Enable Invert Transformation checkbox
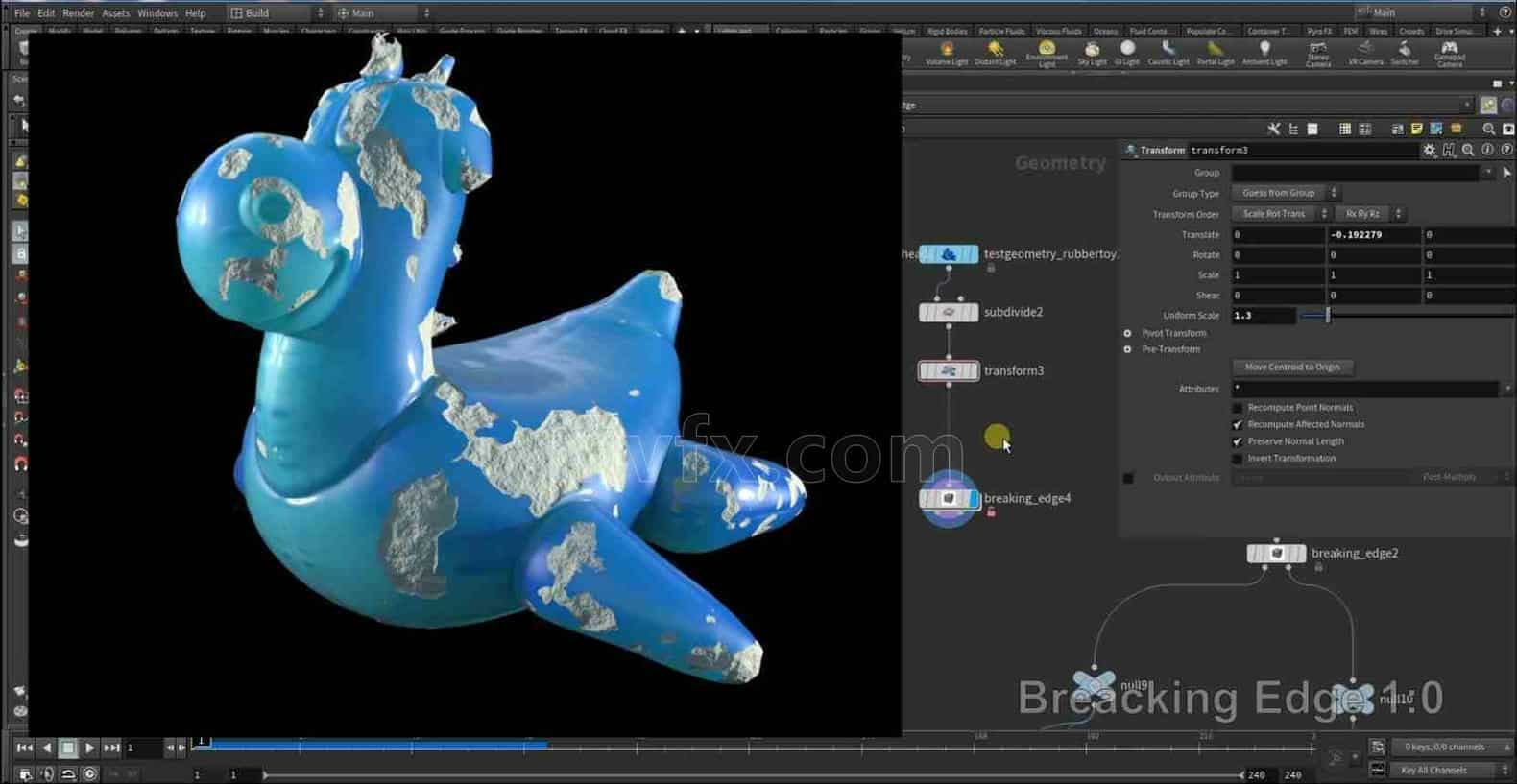The image size is (1517, 784). click(x=1238, y=459)
